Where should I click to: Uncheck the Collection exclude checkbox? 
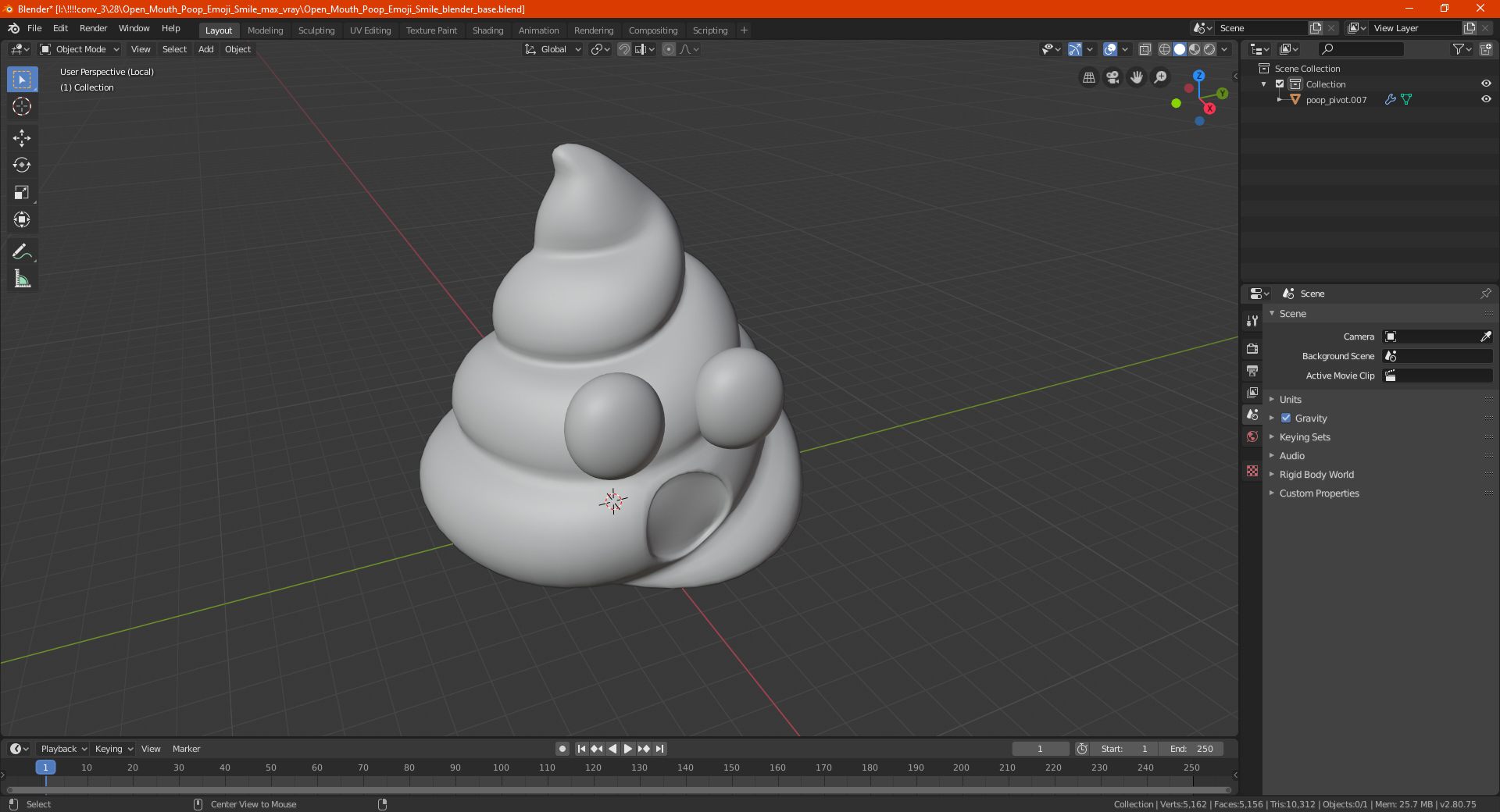[1280, 84]
